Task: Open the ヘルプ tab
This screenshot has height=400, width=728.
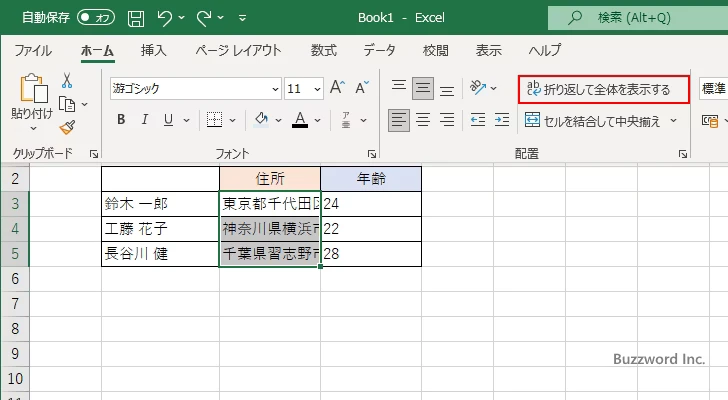Action: click(x=545, y=50)
